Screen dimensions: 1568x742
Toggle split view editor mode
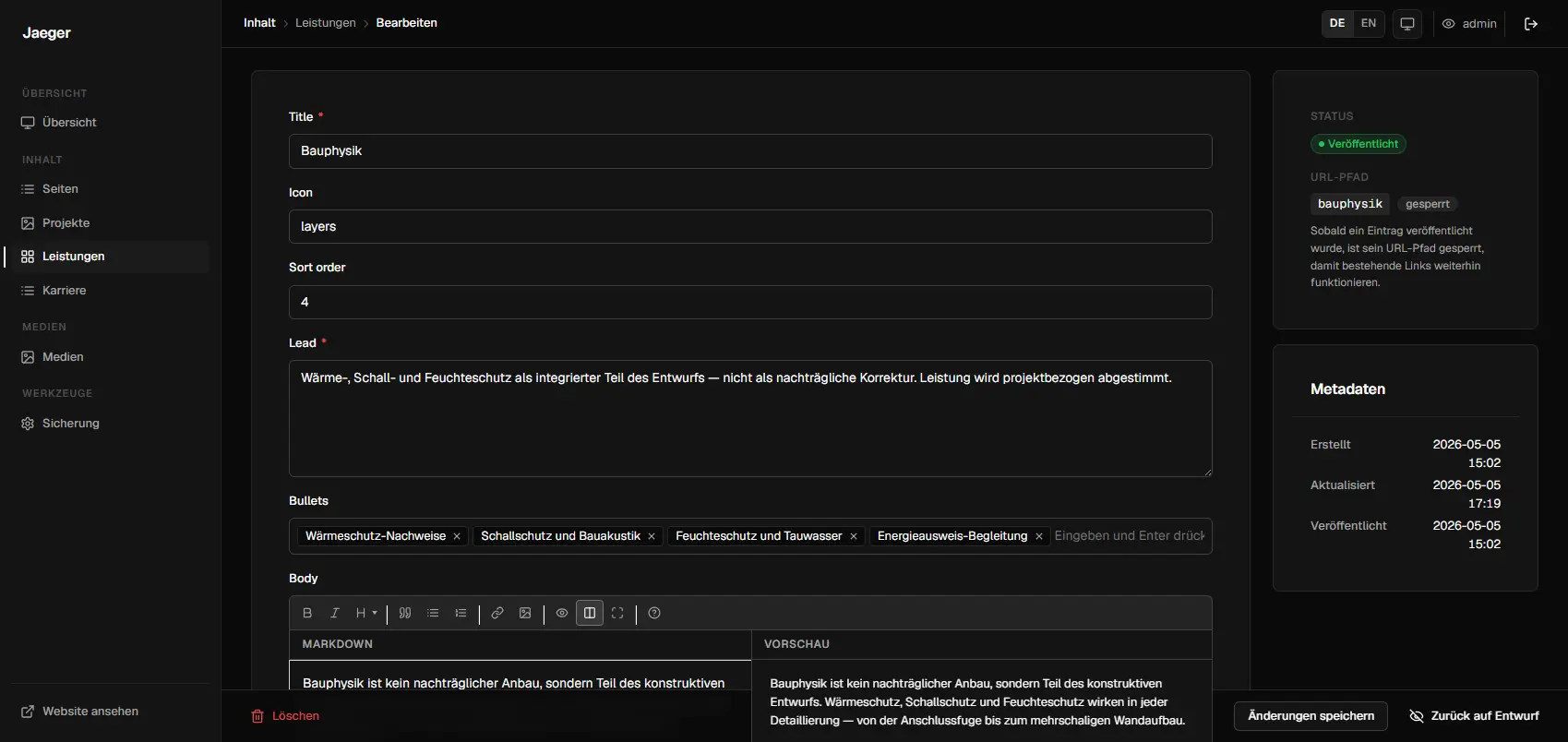pos(590,613)
